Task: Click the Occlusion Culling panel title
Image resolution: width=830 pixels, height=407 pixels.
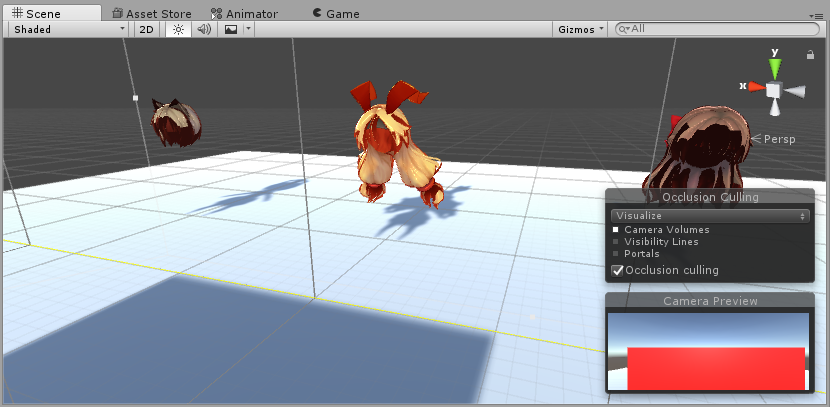Action: [710, 197]
